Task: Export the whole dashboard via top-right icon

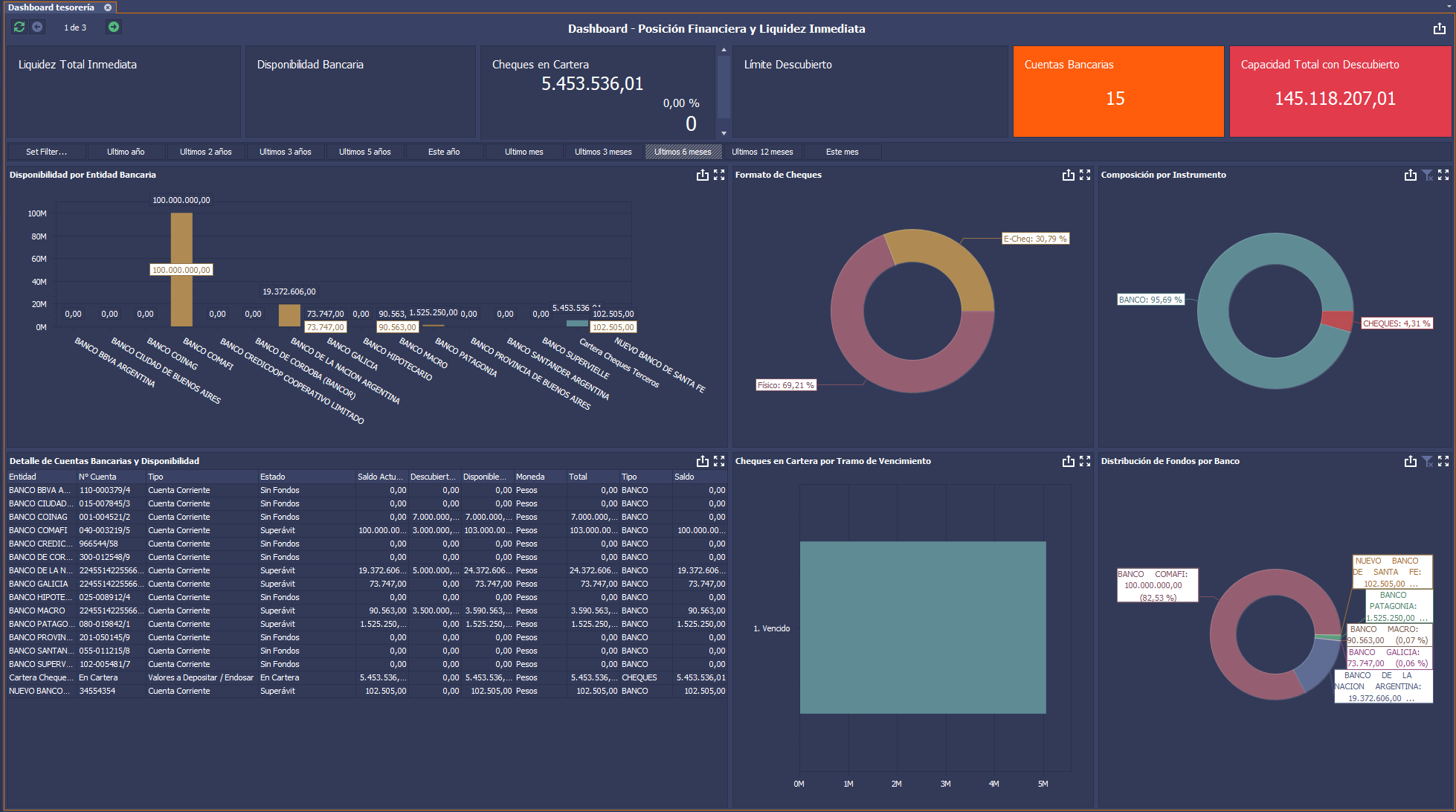Action: 1440,28
